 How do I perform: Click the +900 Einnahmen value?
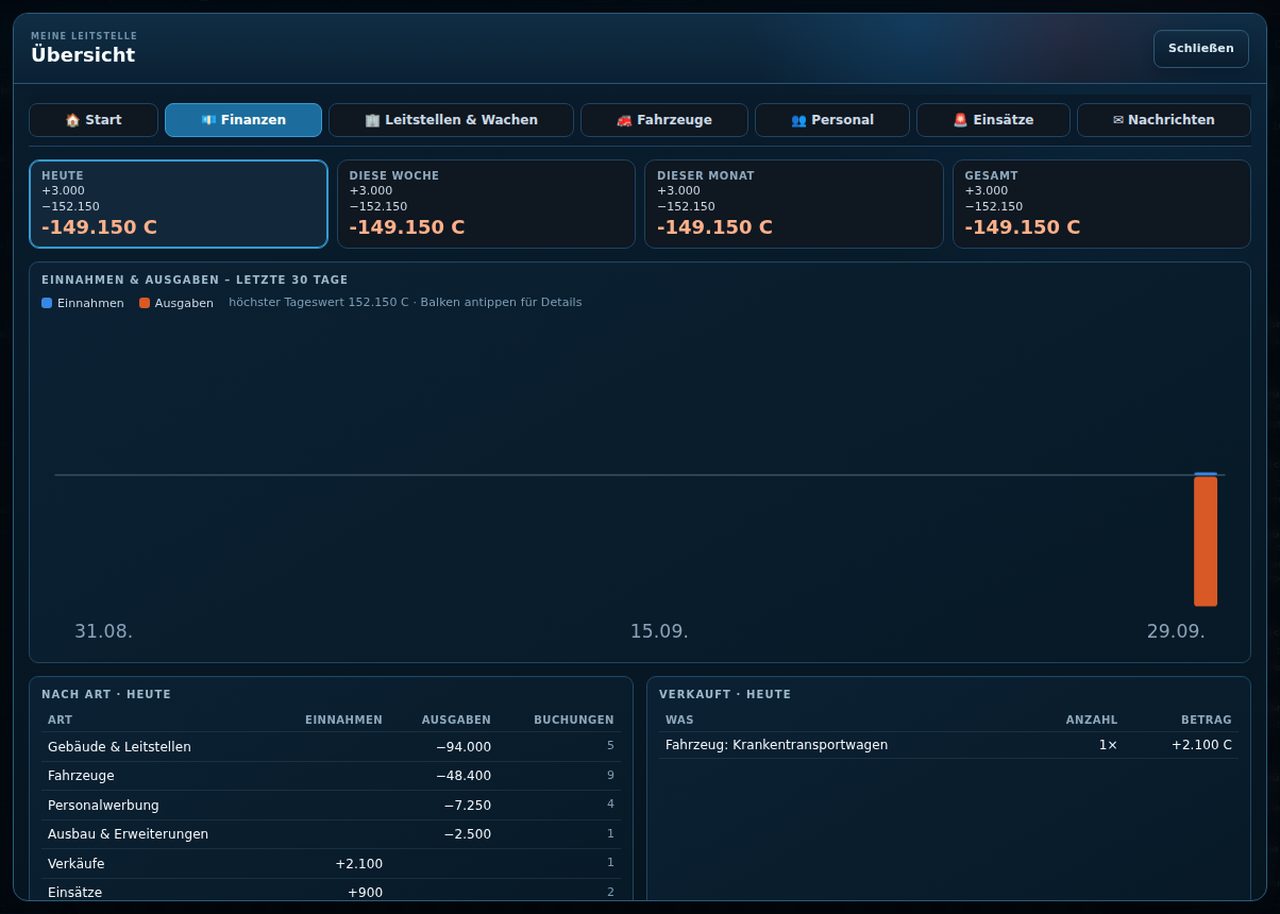[x=365, y=893]
